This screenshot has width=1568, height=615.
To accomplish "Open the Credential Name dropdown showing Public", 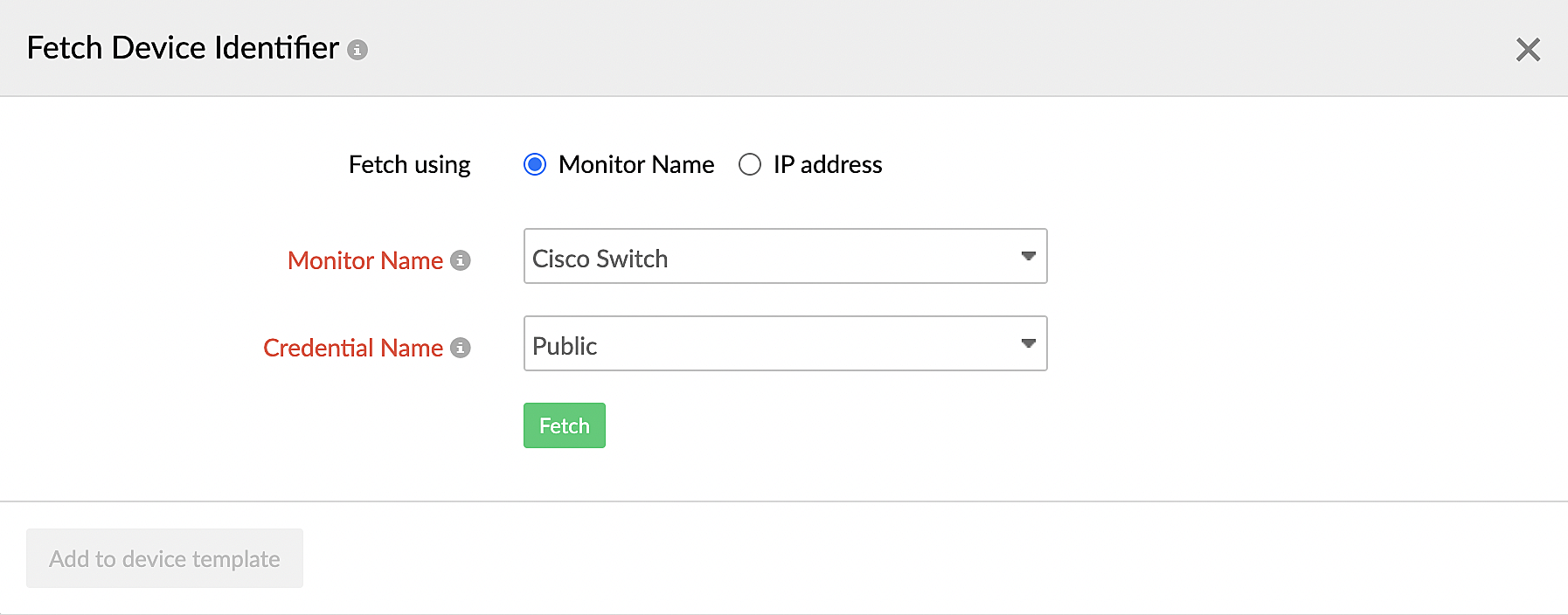I will [785, 344].
